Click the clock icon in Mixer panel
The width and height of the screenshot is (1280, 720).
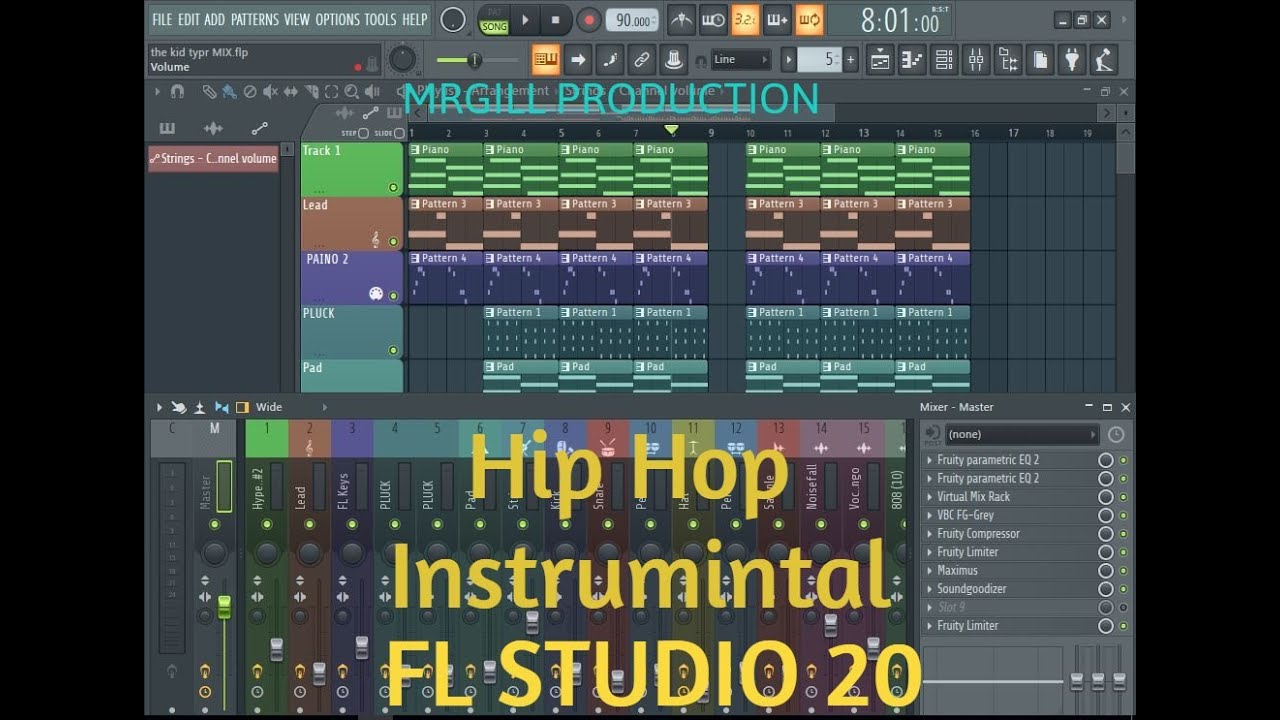point(1116,434)
